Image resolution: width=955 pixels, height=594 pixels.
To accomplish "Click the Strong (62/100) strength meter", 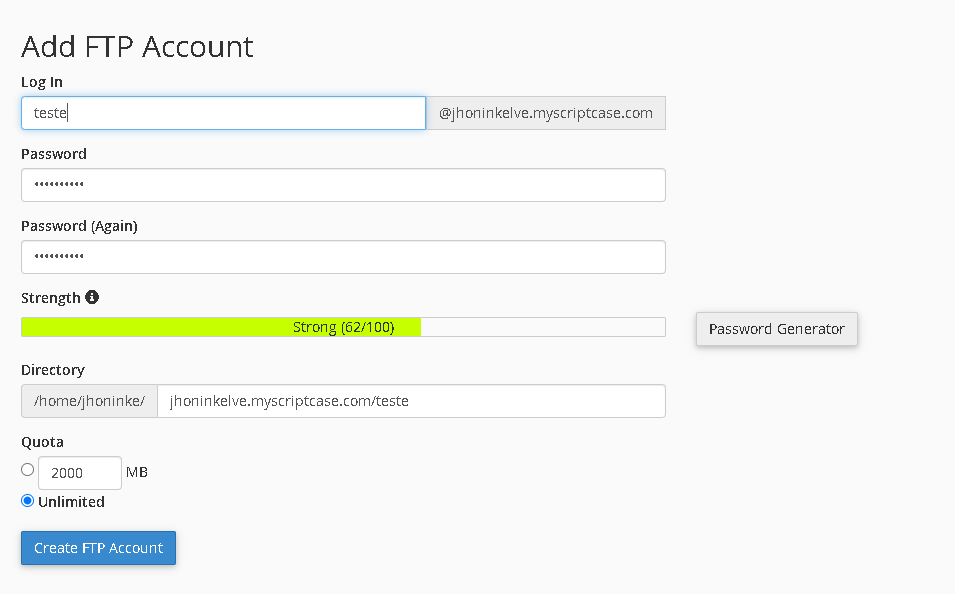I will [344, 327].
